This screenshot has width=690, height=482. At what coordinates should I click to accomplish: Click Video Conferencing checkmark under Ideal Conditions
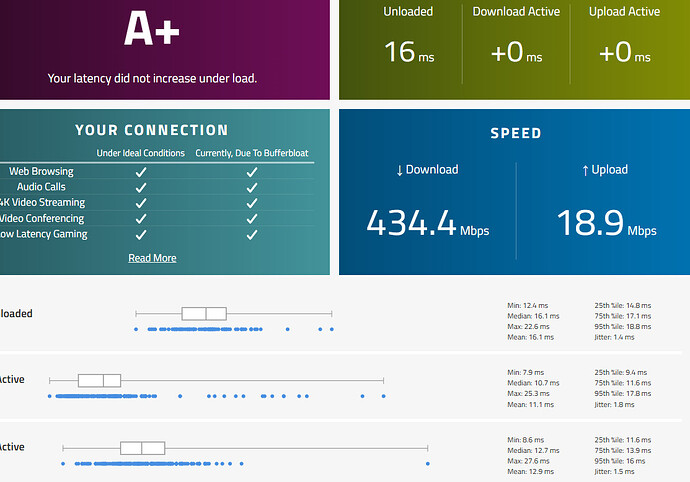click(x=141, y=219)
